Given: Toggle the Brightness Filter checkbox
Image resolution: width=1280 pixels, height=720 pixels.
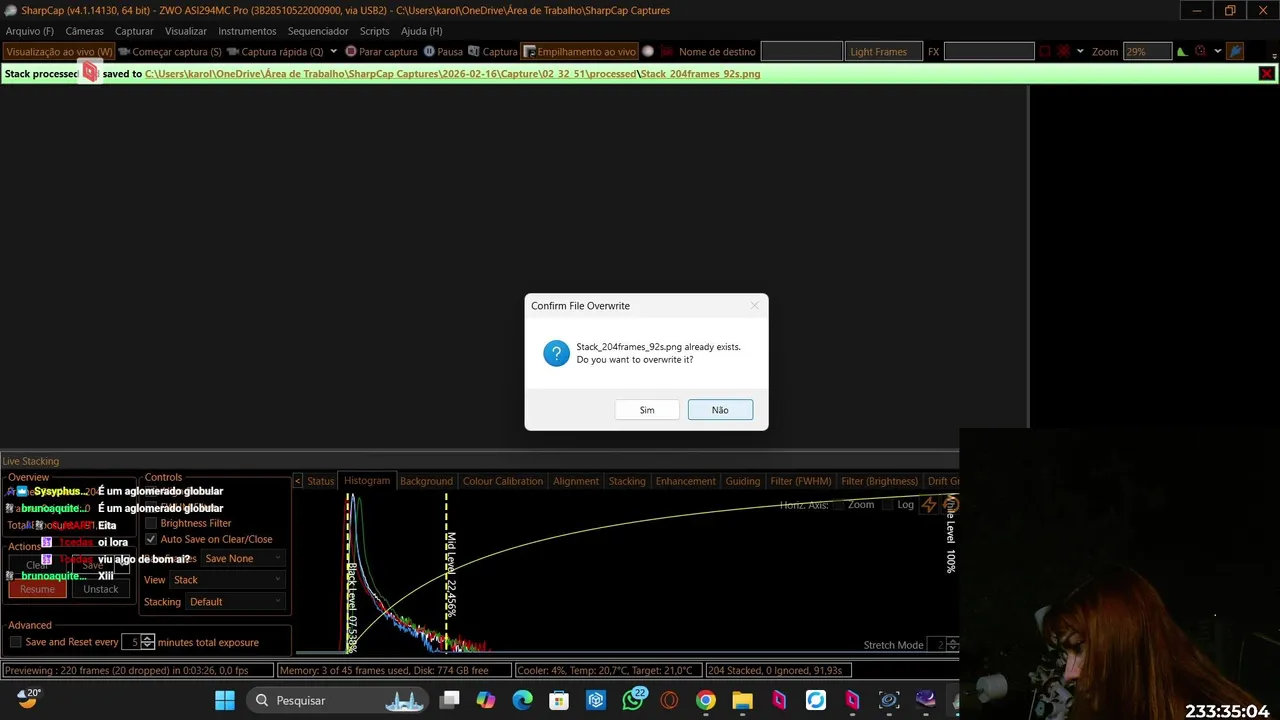Looking at the screenshot, I should 151,523.
